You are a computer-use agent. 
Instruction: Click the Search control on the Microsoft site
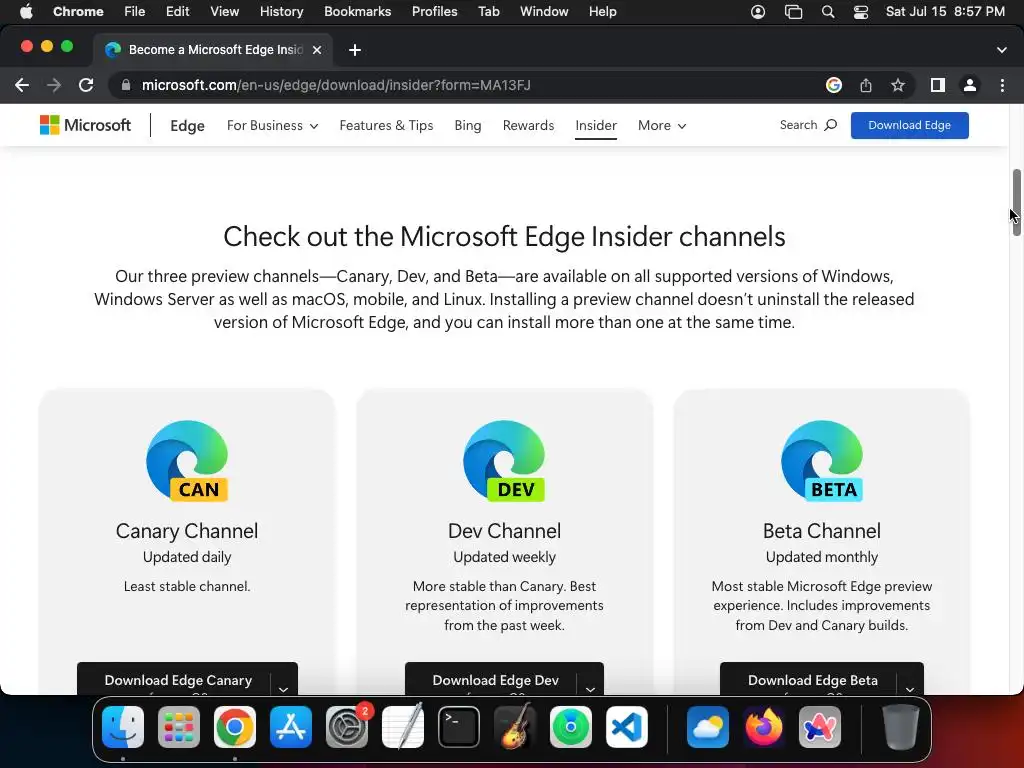(x=808, y=125)
